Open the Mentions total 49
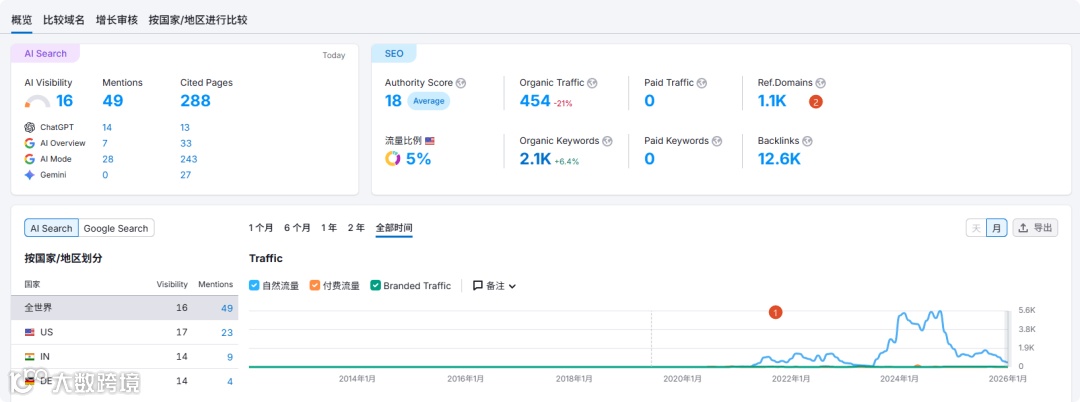This screenshot has width=1080, height=402. pos(113,101)
